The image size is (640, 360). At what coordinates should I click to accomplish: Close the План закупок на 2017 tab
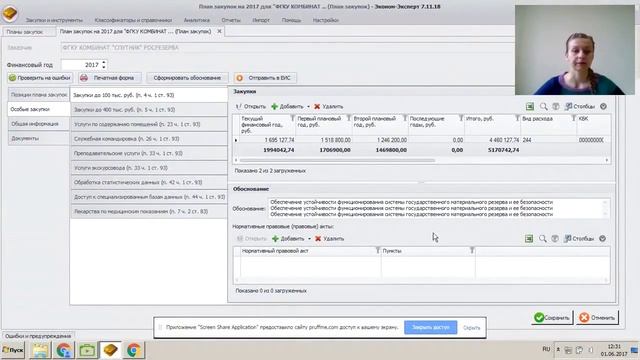pyautogui.click(x=219, y=31)
